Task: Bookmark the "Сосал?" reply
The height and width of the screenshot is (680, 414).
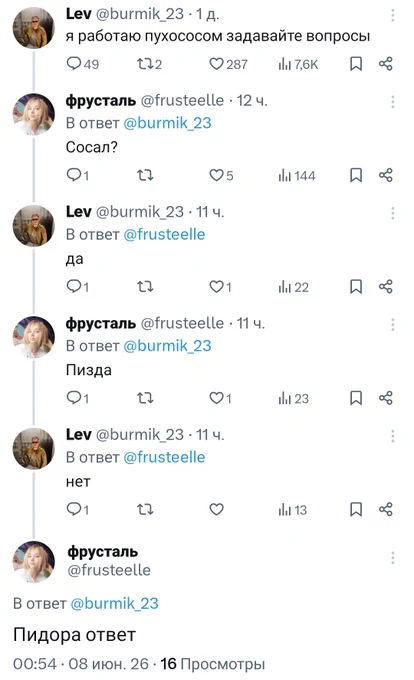Action: [356, 175]
